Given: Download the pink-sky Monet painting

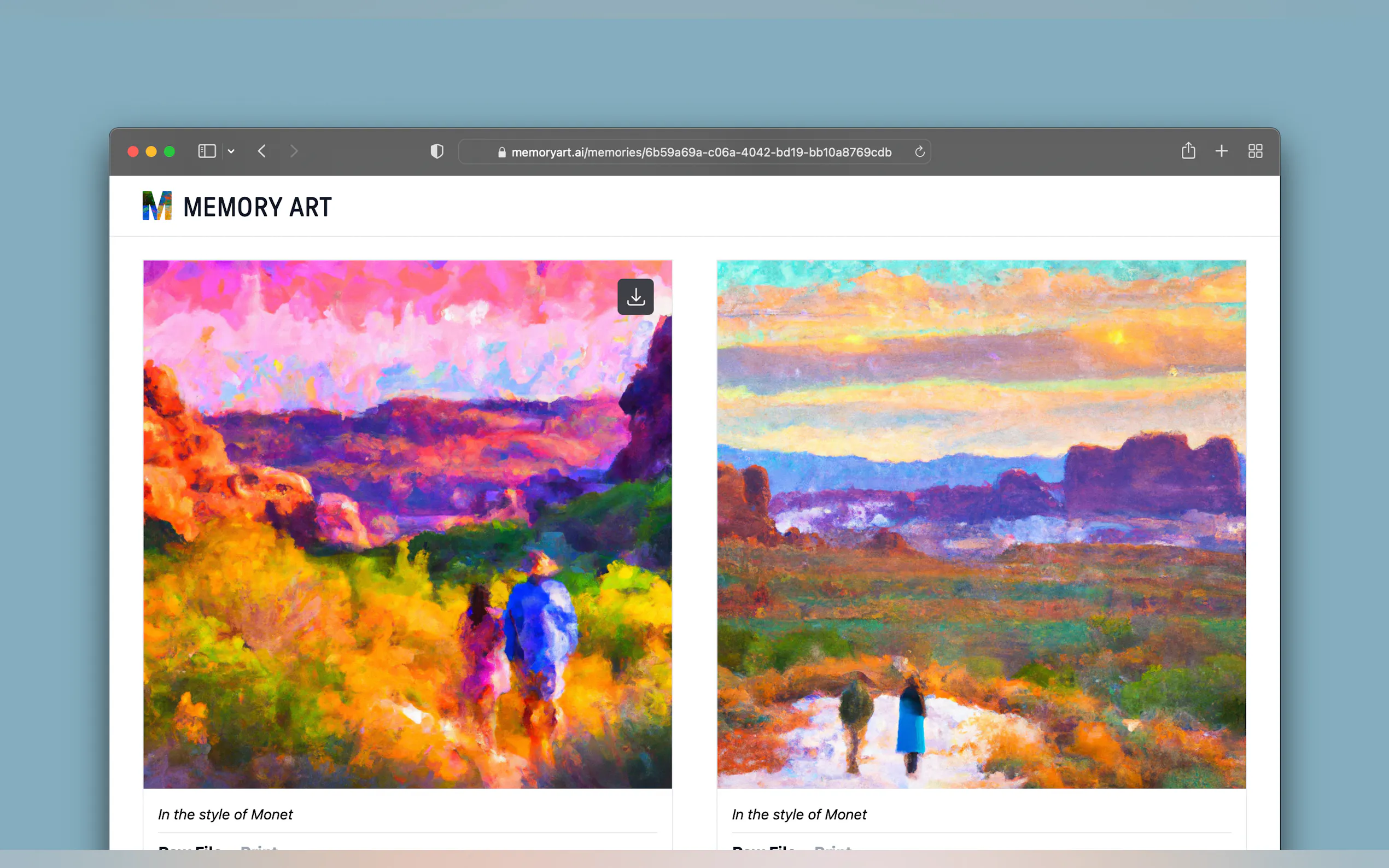Looking at the screenshot, I should point(635,297).
